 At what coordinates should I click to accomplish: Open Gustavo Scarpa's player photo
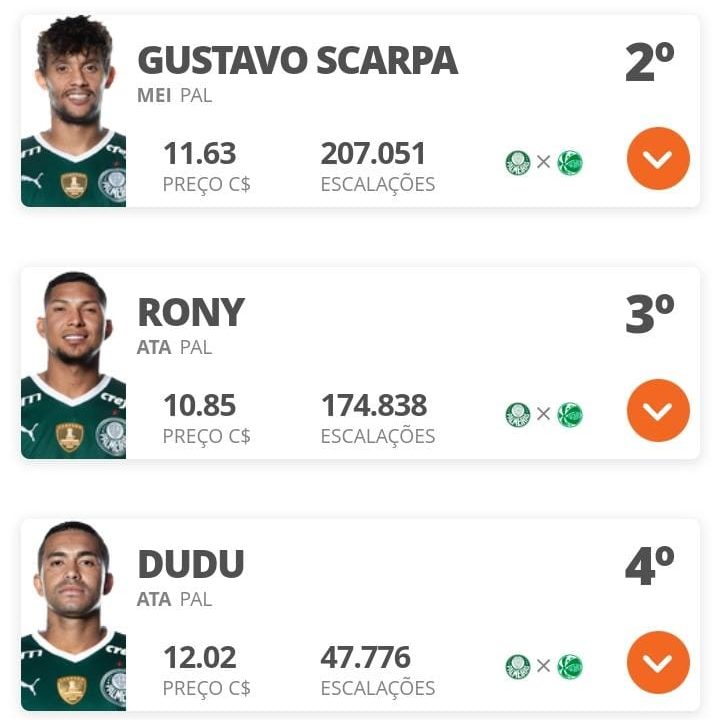click(x=73, y=111)
